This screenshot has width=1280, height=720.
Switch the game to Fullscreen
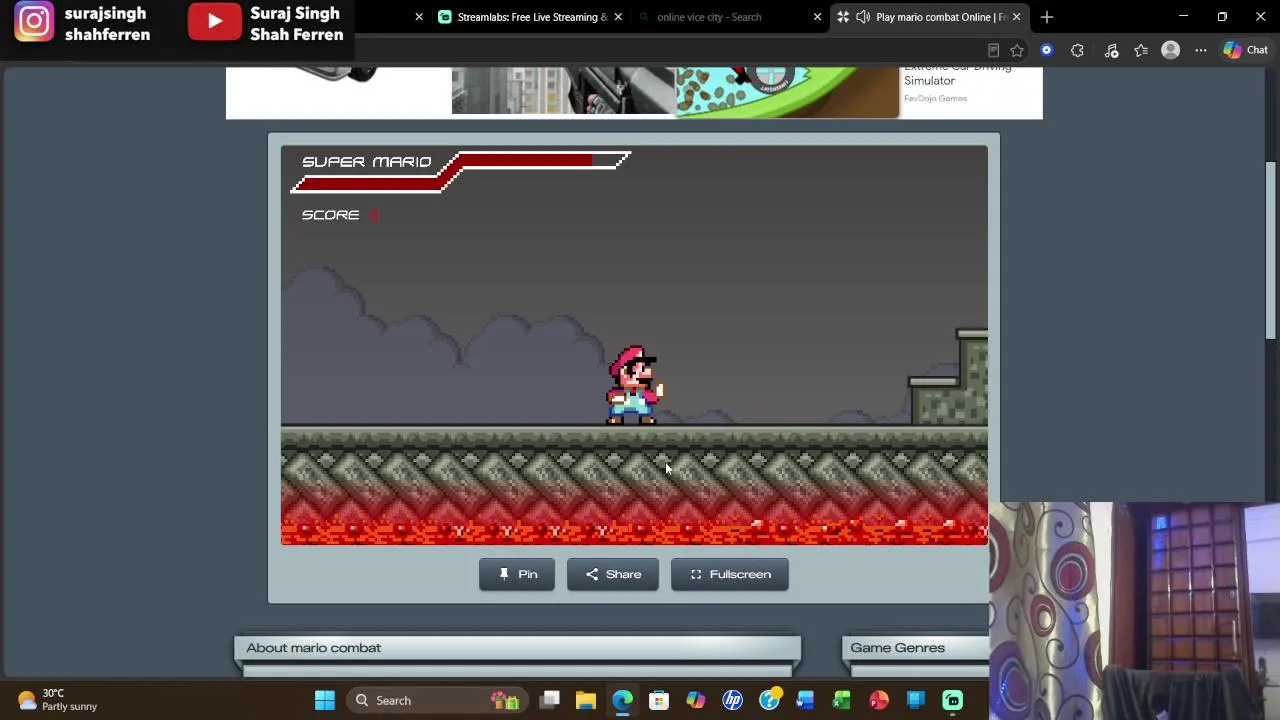[x=730, y=574]
